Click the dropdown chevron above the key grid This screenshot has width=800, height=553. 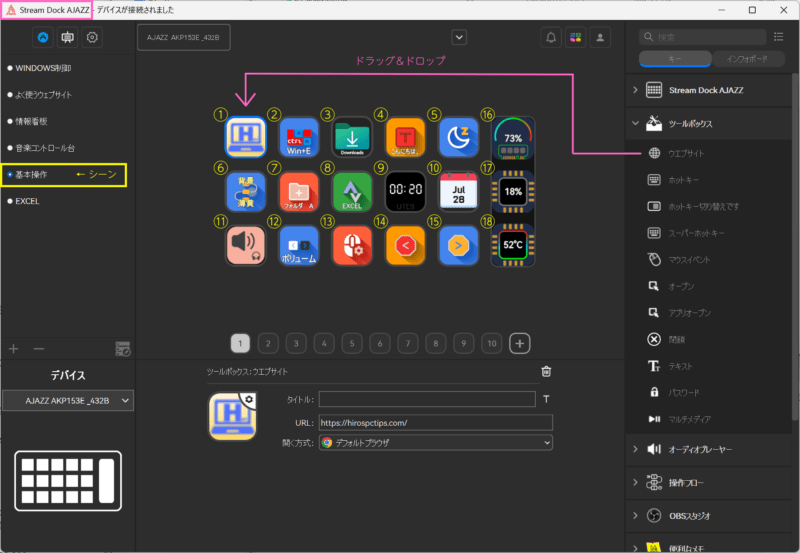tap(459, 37)
